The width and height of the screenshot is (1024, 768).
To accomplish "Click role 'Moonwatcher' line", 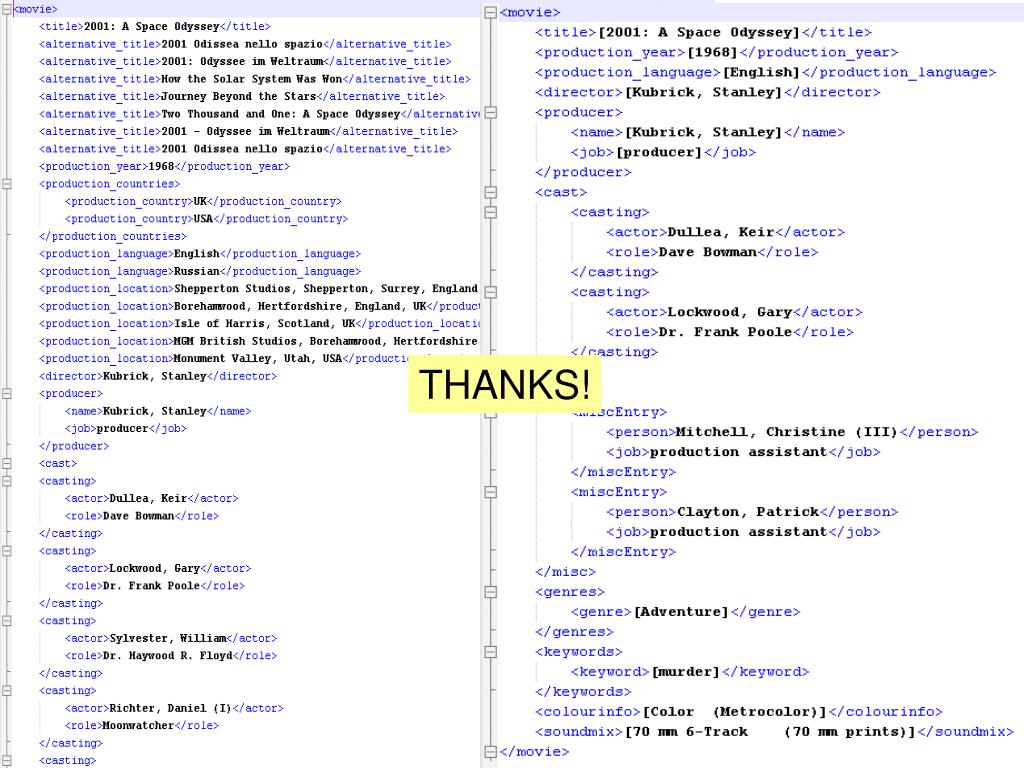I will 142,726.
